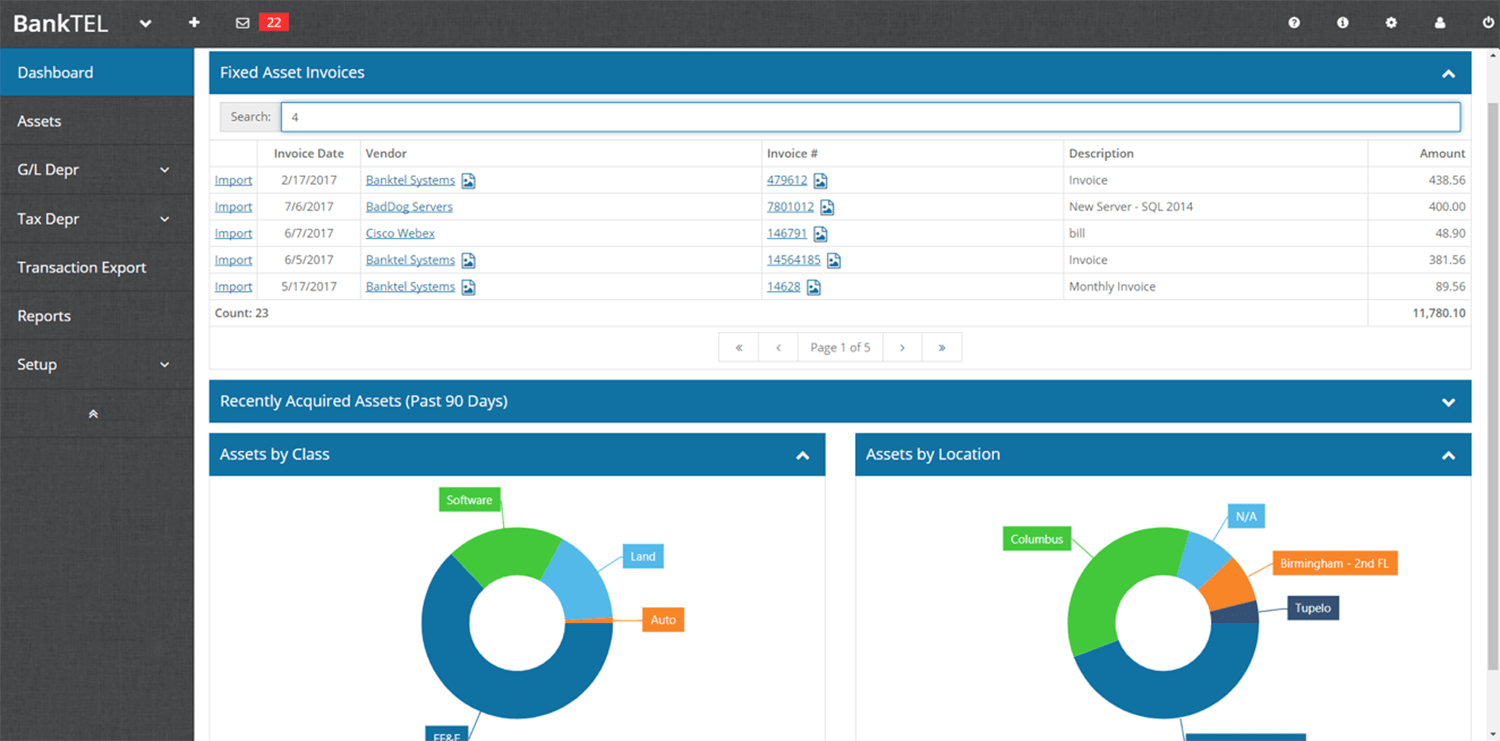Create new item with the plus icon
The height and width of the screenshot is (741, 1500).
(x=194, y=22)
